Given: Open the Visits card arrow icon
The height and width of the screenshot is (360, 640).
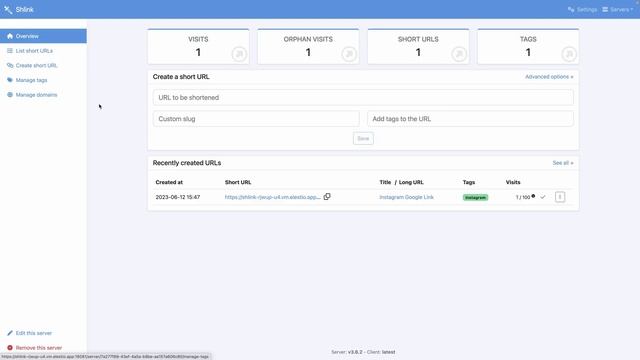Looking at the screenshot, I should [239, 54].
